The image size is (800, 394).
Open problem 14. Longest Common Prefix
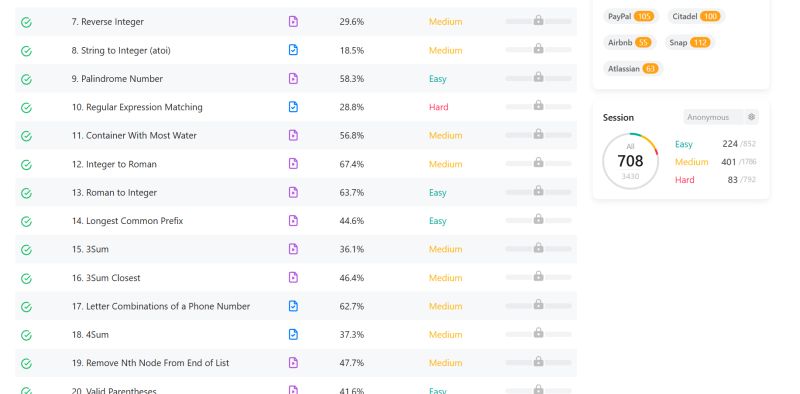(x=127, y=220)
